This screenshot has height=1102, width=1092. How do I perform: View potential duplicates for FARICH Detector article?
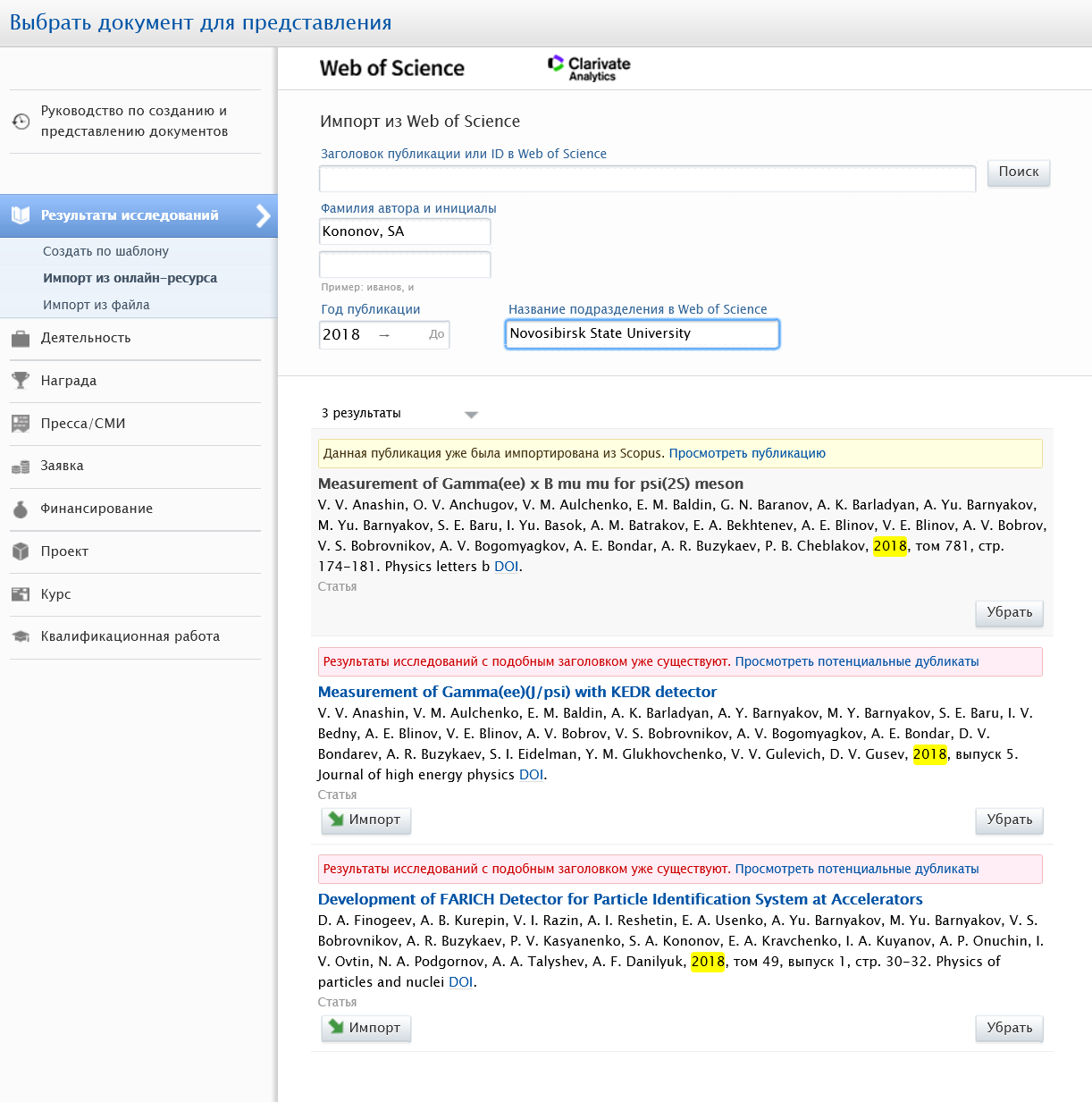[x=857, y=869]
